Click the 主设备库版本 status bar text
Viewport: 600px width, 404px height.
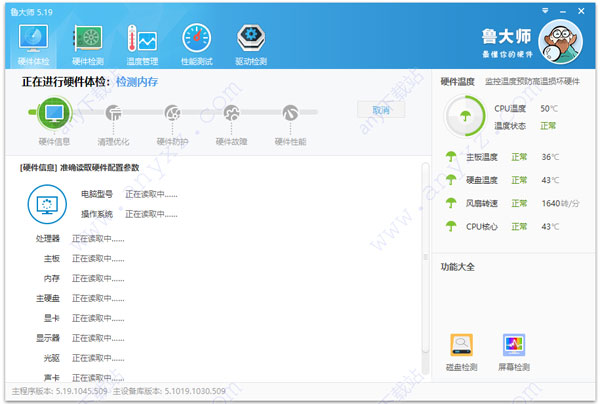[169, 391]
